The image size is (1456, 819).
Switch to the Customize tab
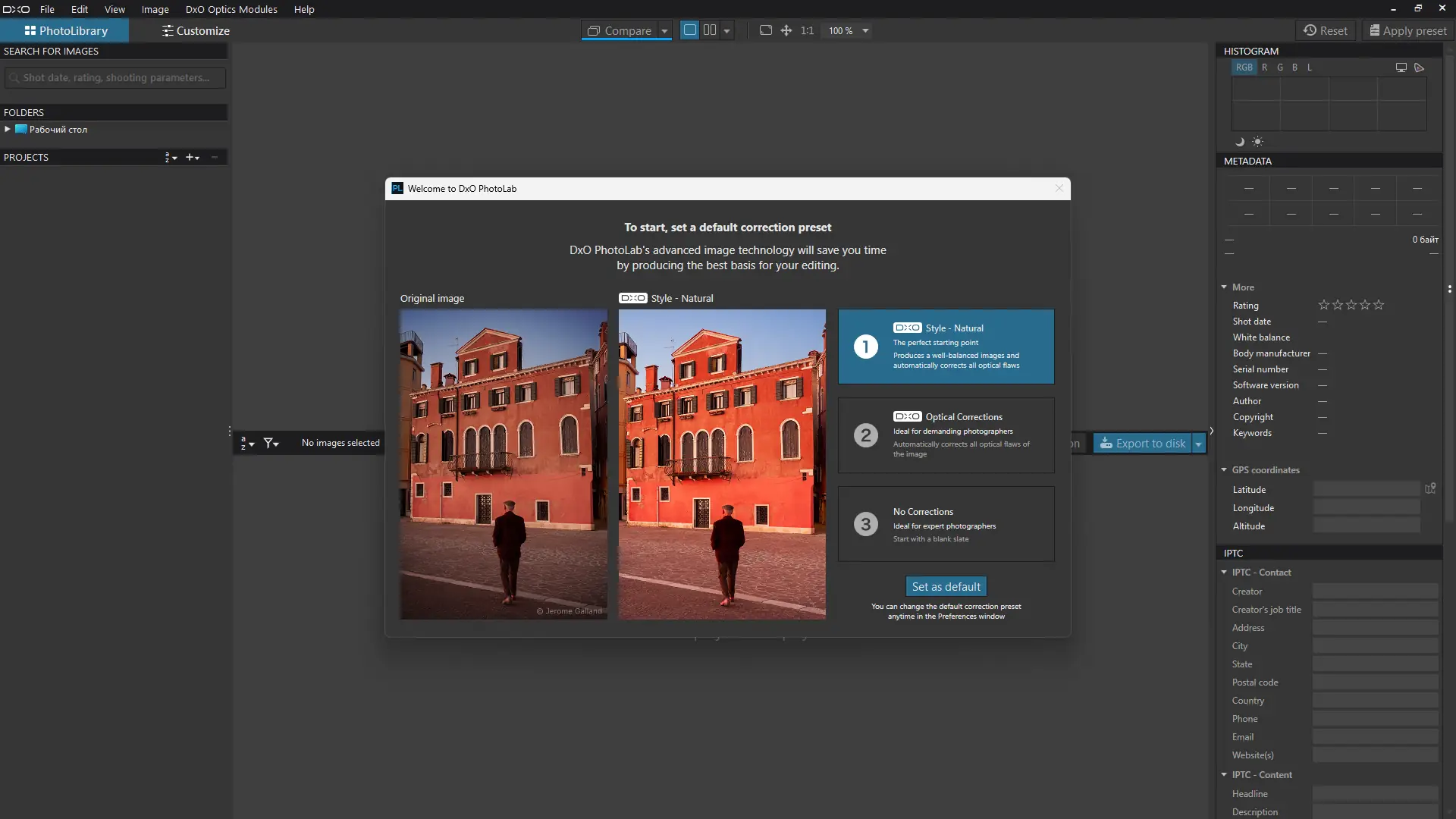tap(196, 30)
